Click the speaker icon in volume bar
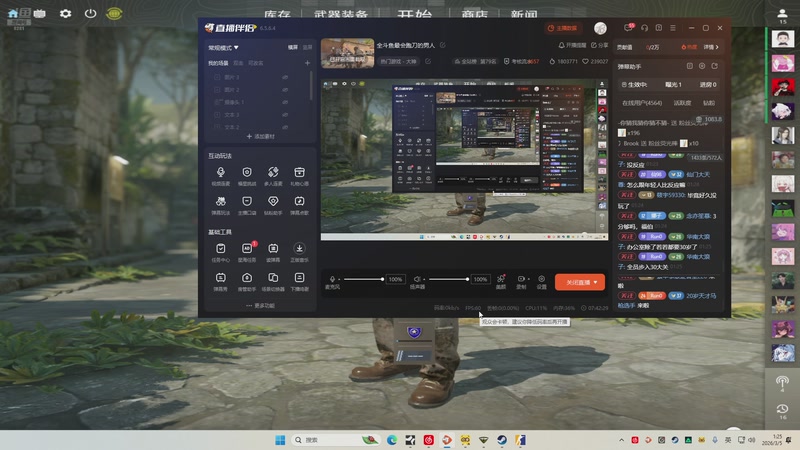This screenshot has height=450, width=800. point(417,279)
